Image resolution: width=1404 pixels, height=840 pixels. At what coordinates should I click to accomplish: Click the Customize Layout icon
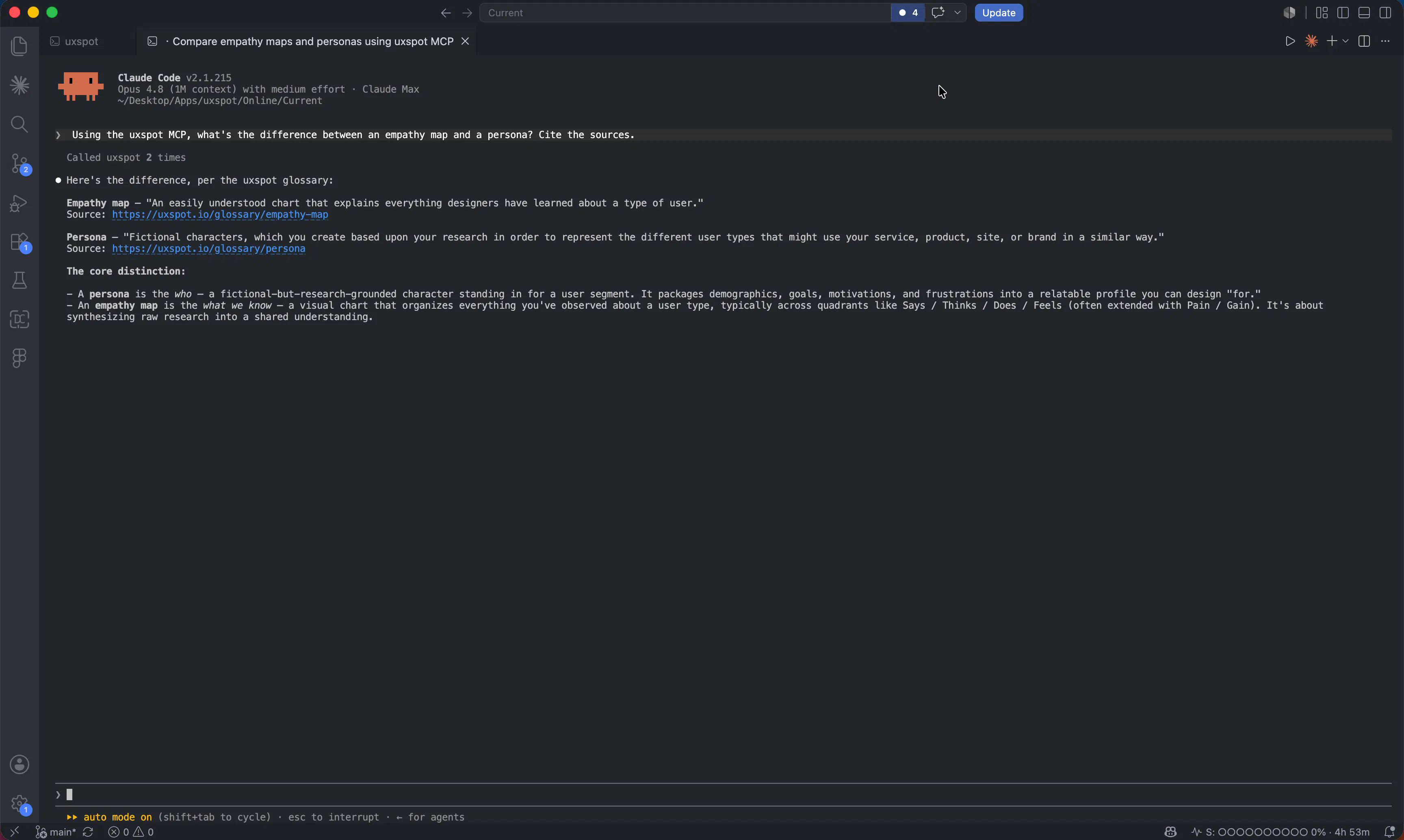[1322, 13]
